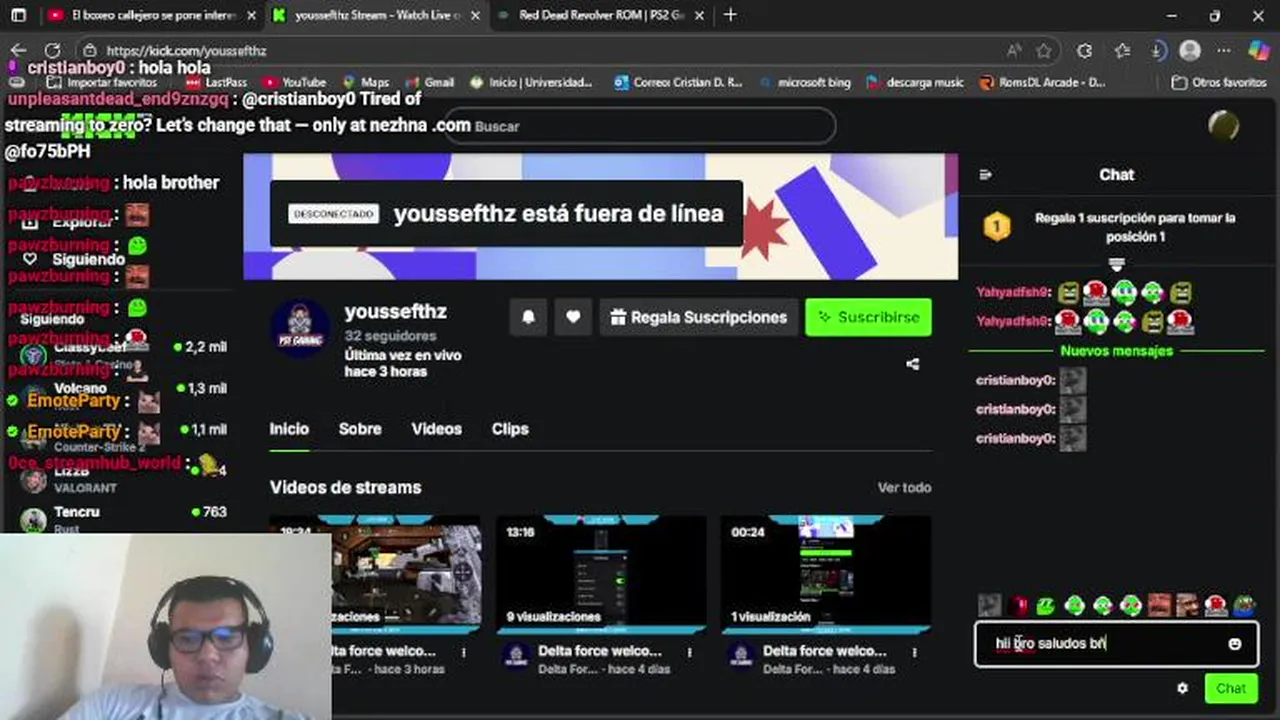Insert the green ZZ sleeping quick emote
1280x720 pixels.
tap(1046, 605)
